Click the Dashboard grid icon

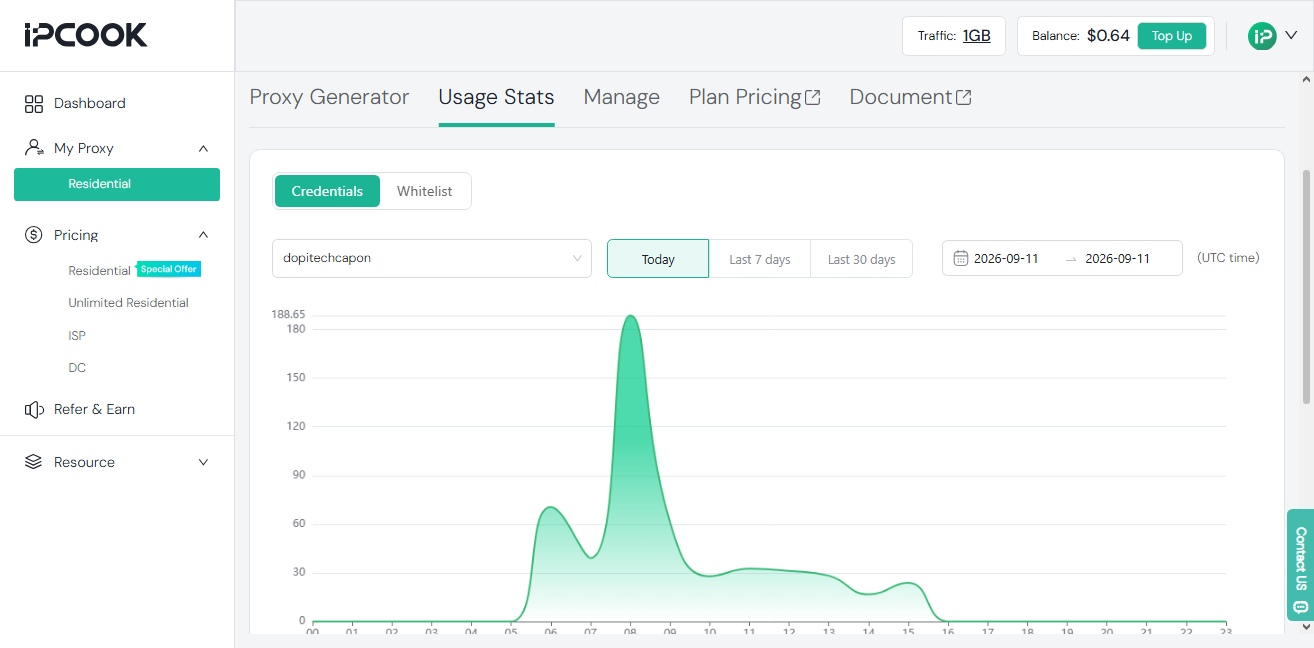(34, 103)
